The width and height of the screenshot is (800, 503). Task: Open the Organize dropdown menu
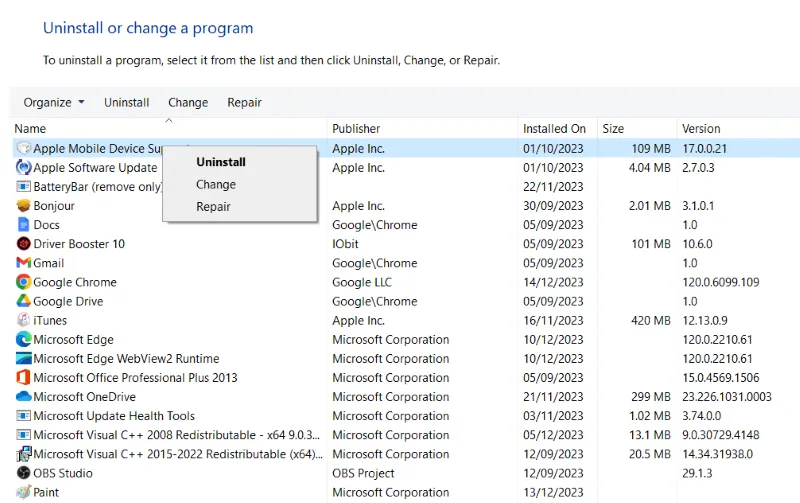pyautogui.click(x=54, y=103)
